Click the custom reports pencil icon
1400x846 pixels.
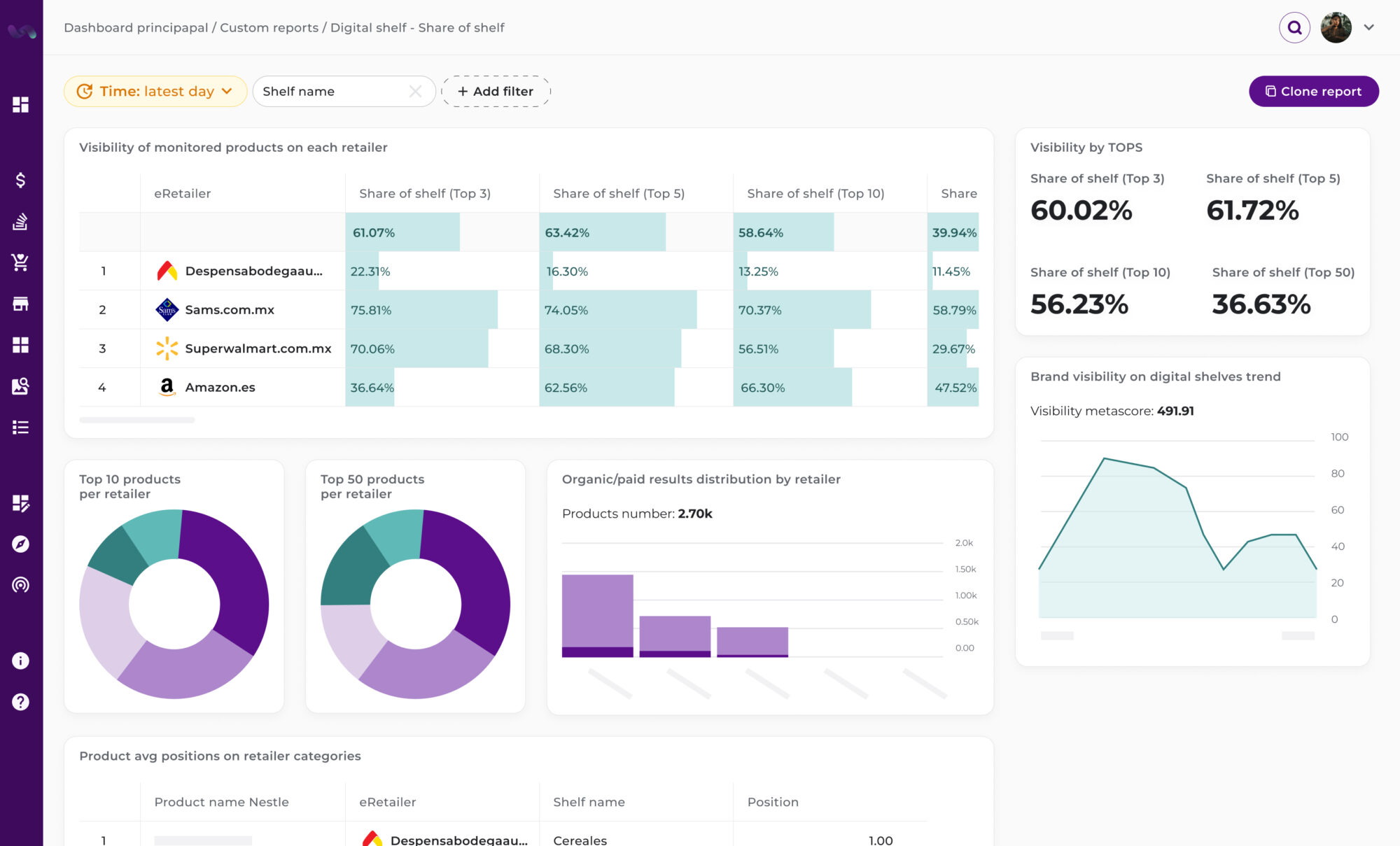(21, 504)
